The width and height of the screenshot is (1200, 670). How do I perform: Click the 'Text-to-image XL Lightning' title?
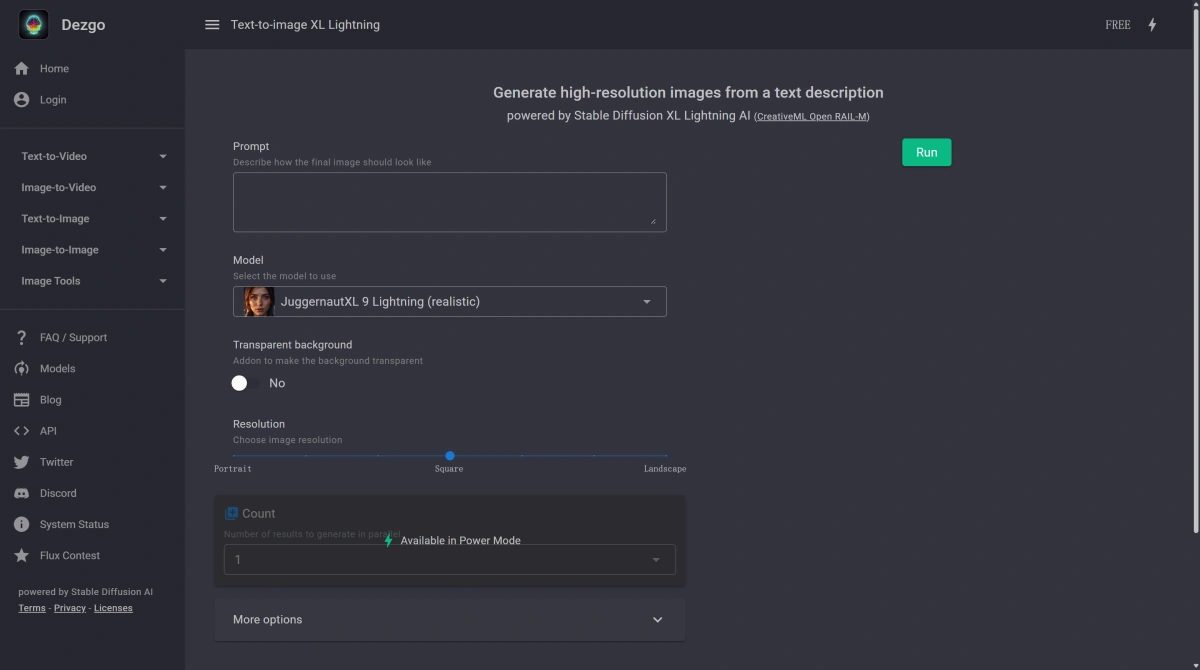click(x=305, y=25)
